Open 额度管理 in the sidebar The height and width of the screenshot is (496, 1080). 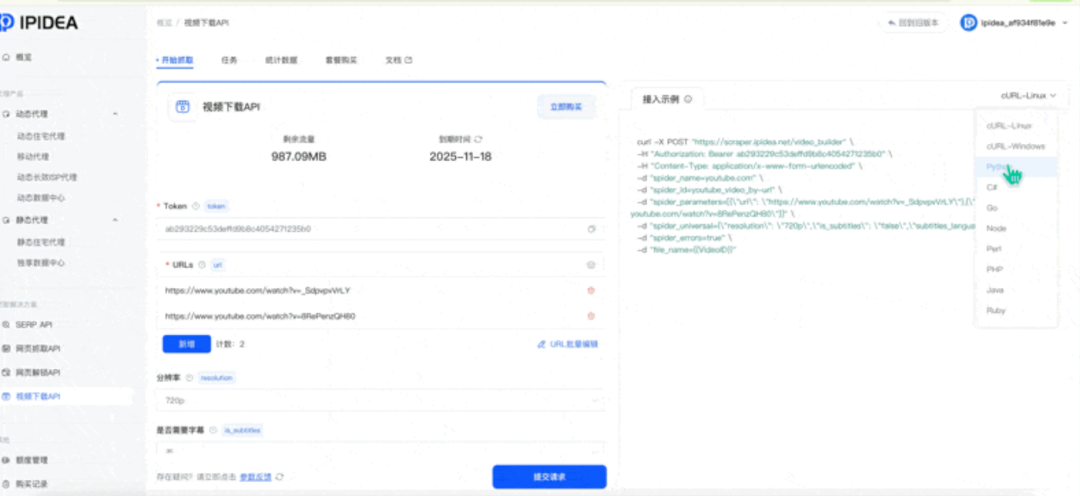[31, 459]
